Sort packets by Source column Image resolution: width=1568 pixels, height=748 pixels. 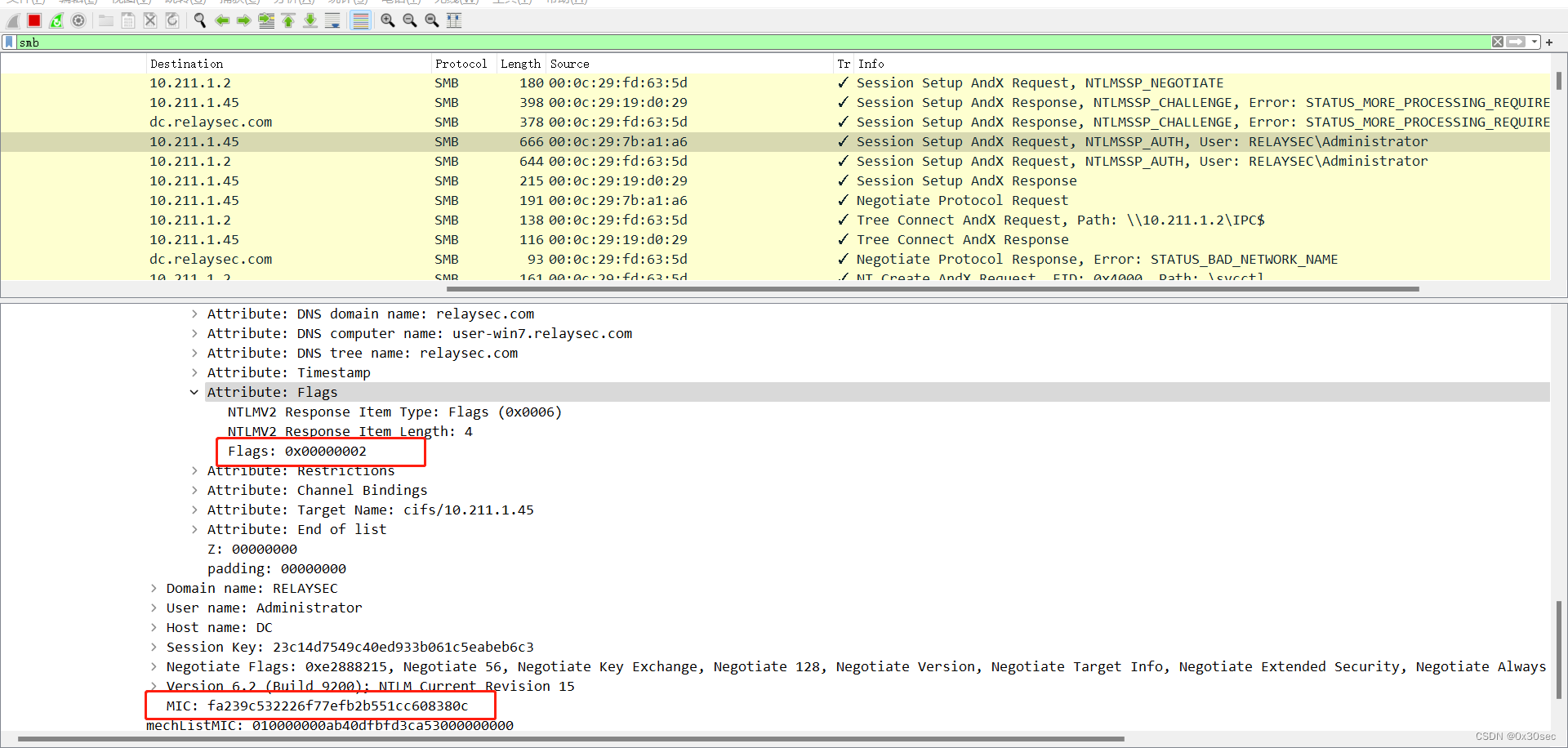coord(689,64)
